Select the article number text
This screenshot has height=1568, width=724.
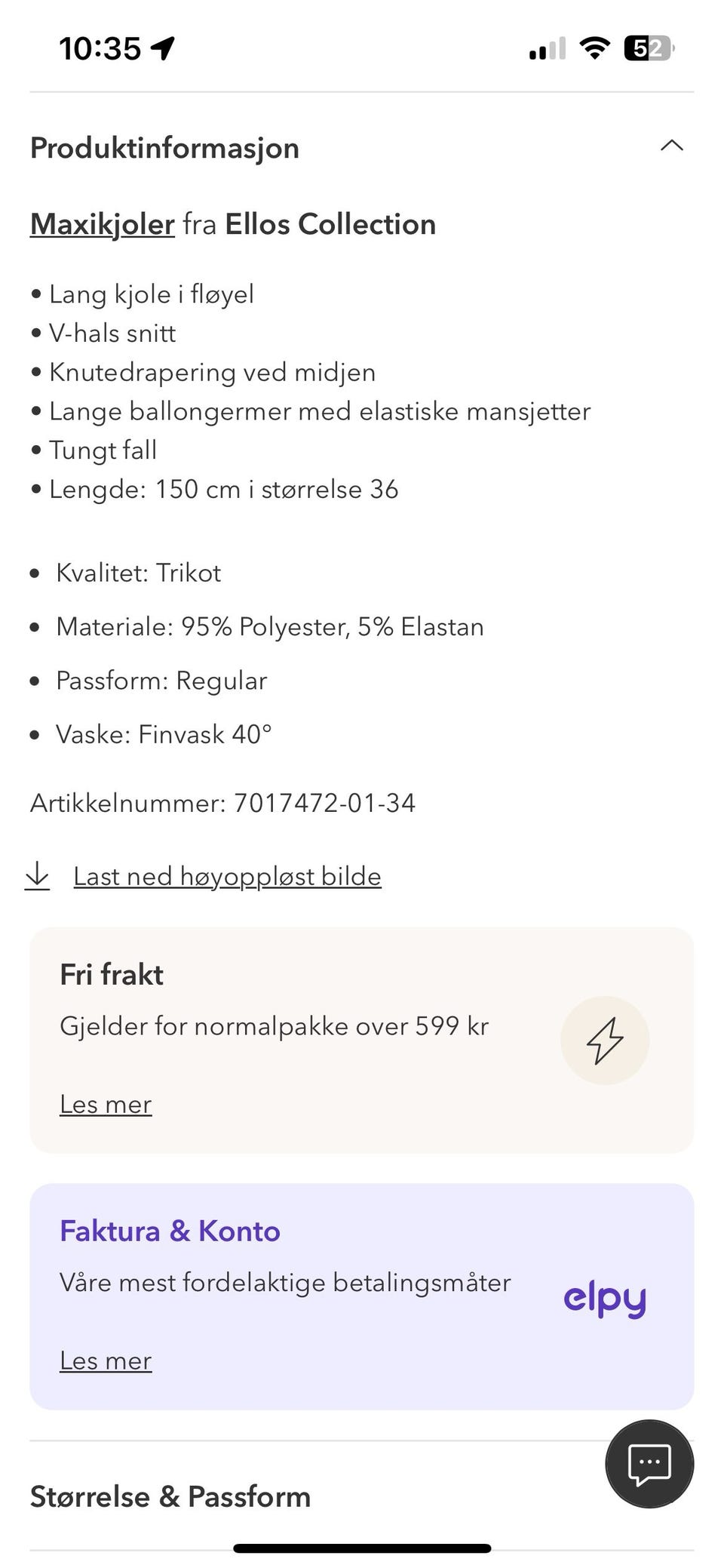(x=222, y=803)
